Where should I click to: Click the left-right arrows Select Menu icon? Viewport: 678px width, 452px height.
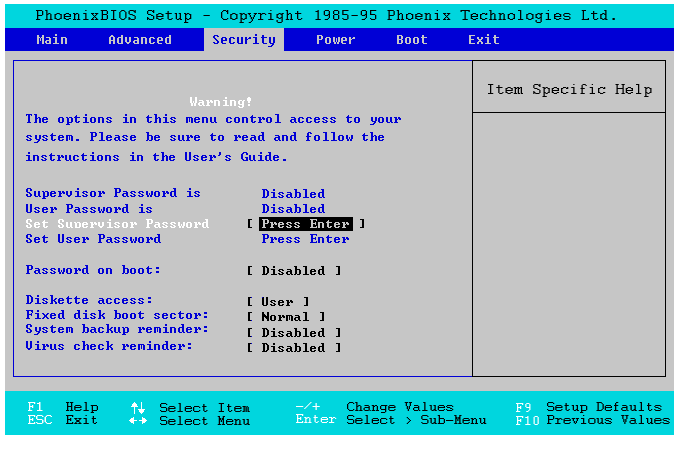(x=137, y=421)
